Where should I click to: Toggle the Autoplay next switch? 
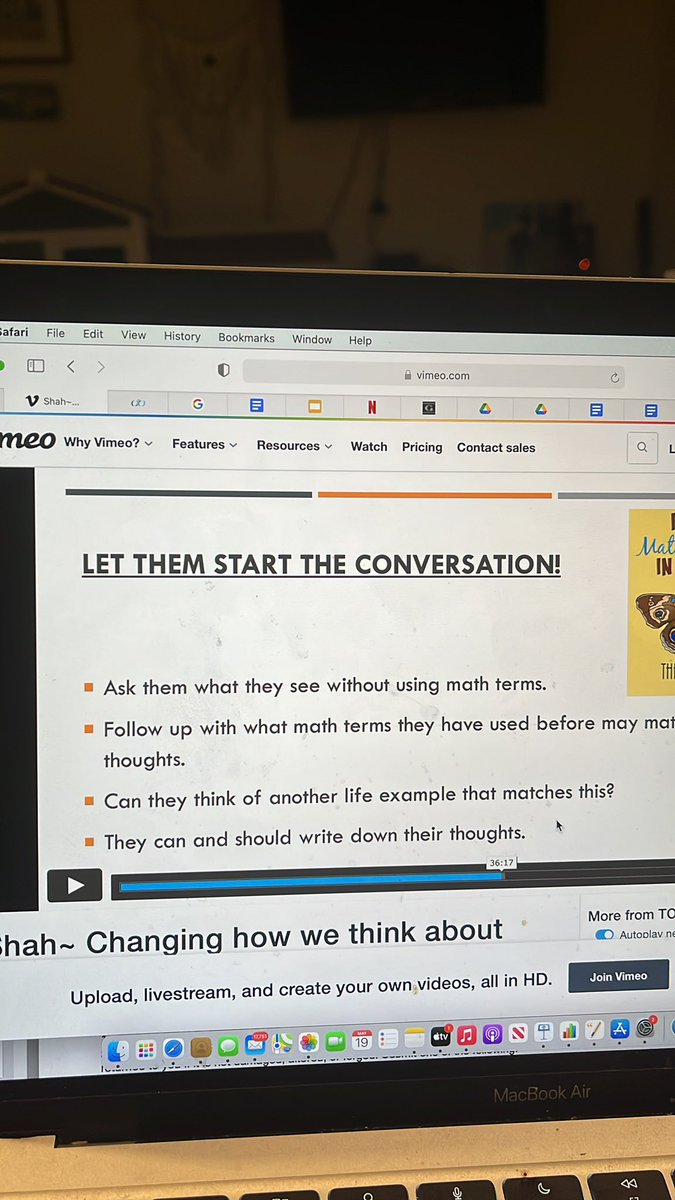(x=604, y=935)
